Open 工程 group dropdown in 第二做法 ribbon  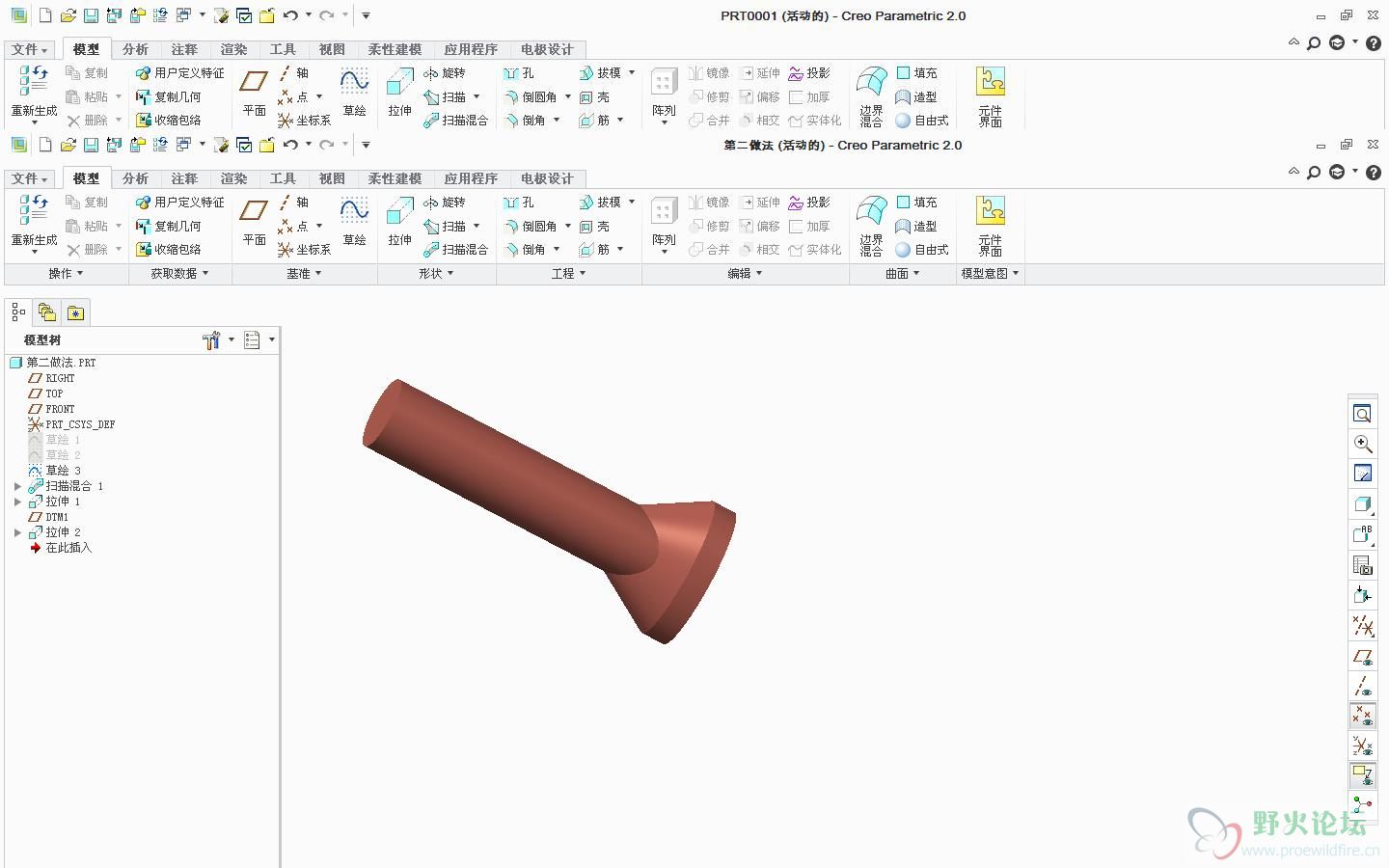point(569,274)
